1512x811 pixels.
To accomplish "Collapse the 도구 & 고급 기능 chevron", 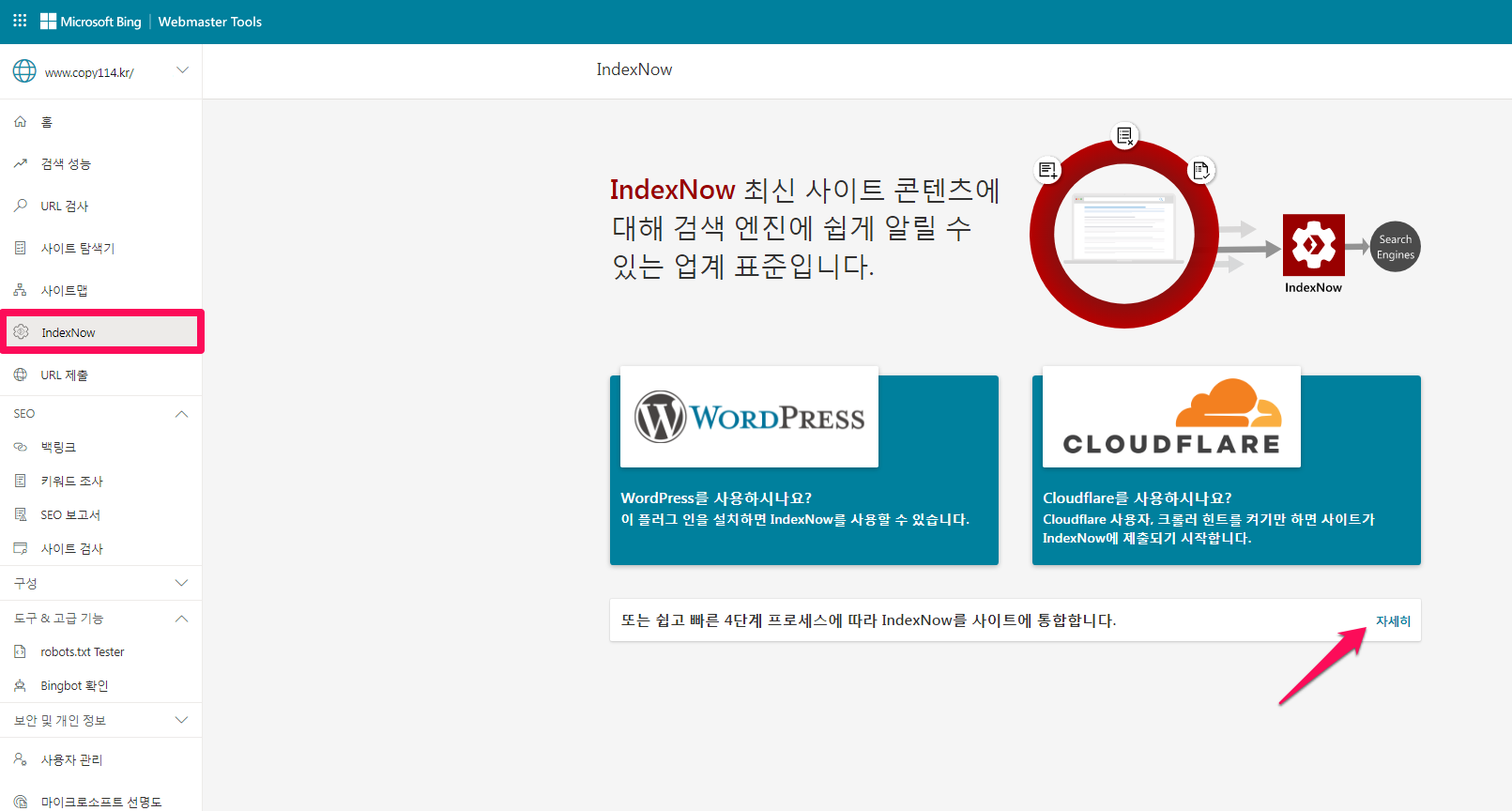I will pos(182,619).
